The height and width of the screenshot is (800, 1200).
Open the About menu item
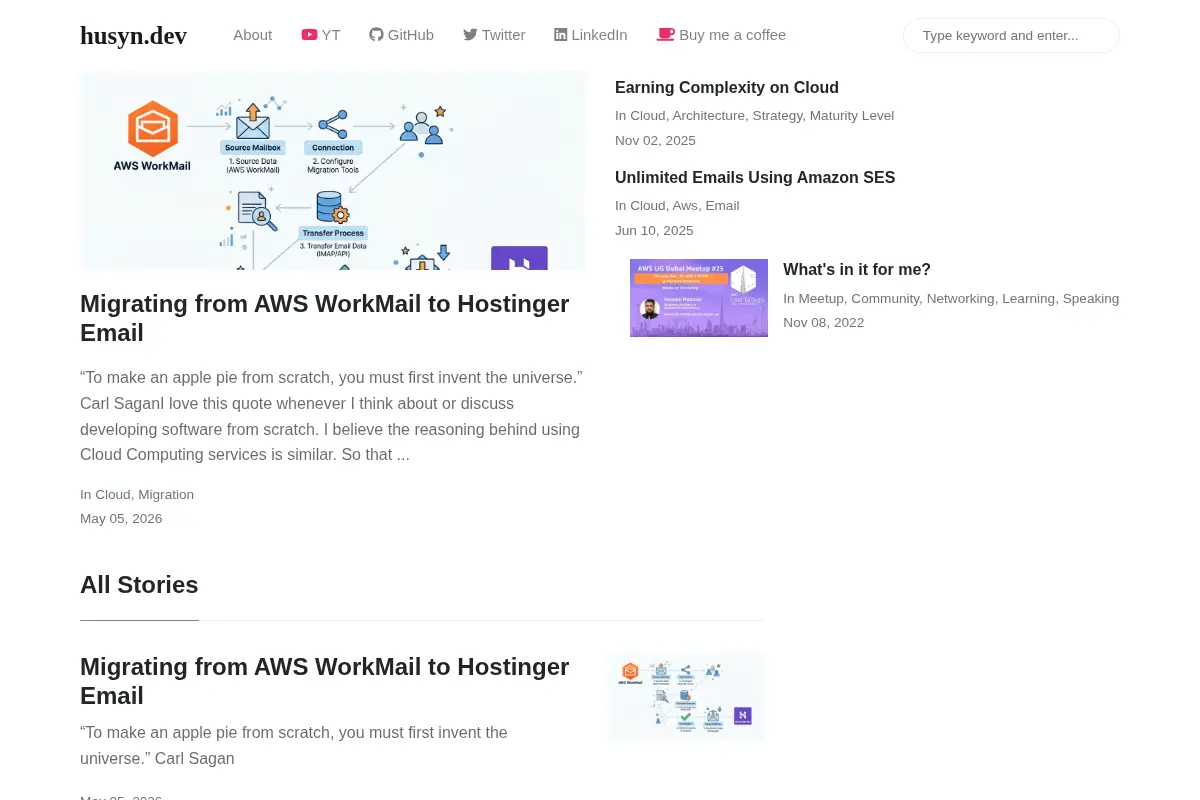click(252, 35)
